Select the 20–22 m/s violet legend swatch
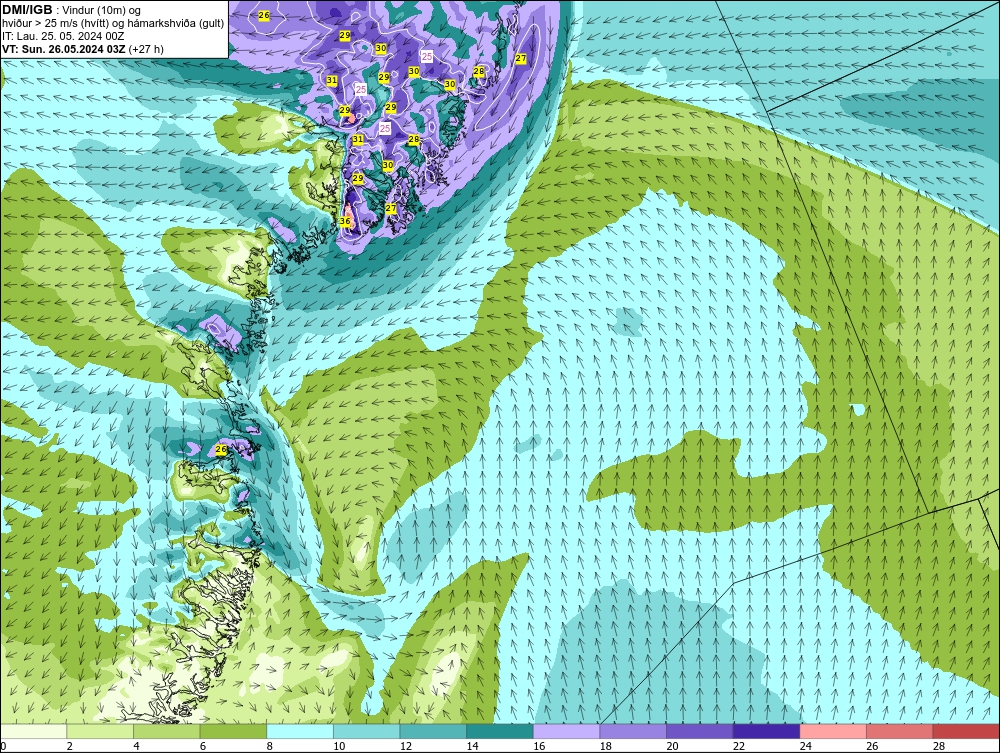Screen dimensions: 1000x753 (x=700, y=731)
